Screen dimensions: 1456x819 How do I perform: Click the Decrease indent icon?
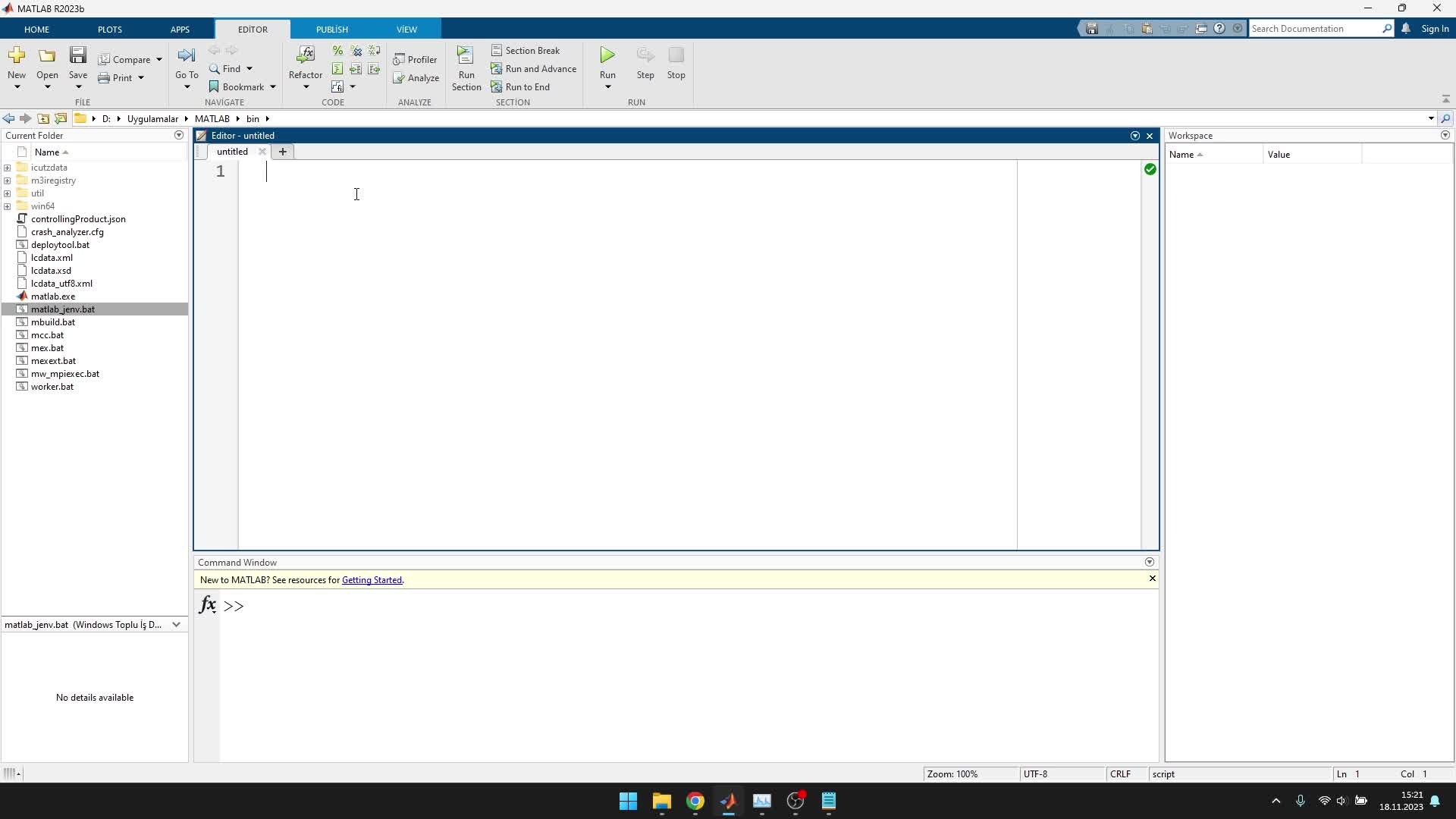374,69
